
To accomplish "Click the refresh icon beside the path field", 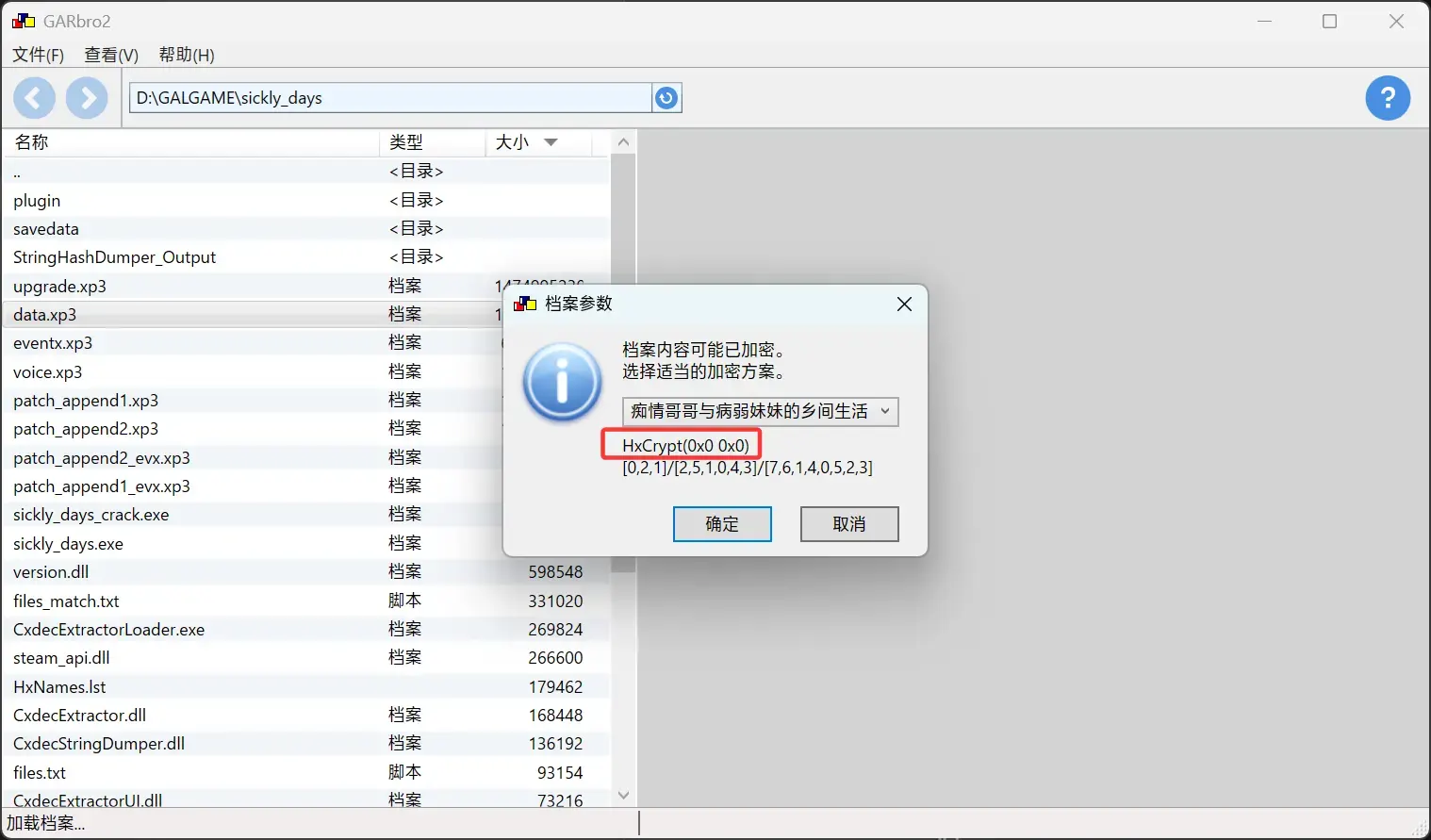I will tap(666, 98).
